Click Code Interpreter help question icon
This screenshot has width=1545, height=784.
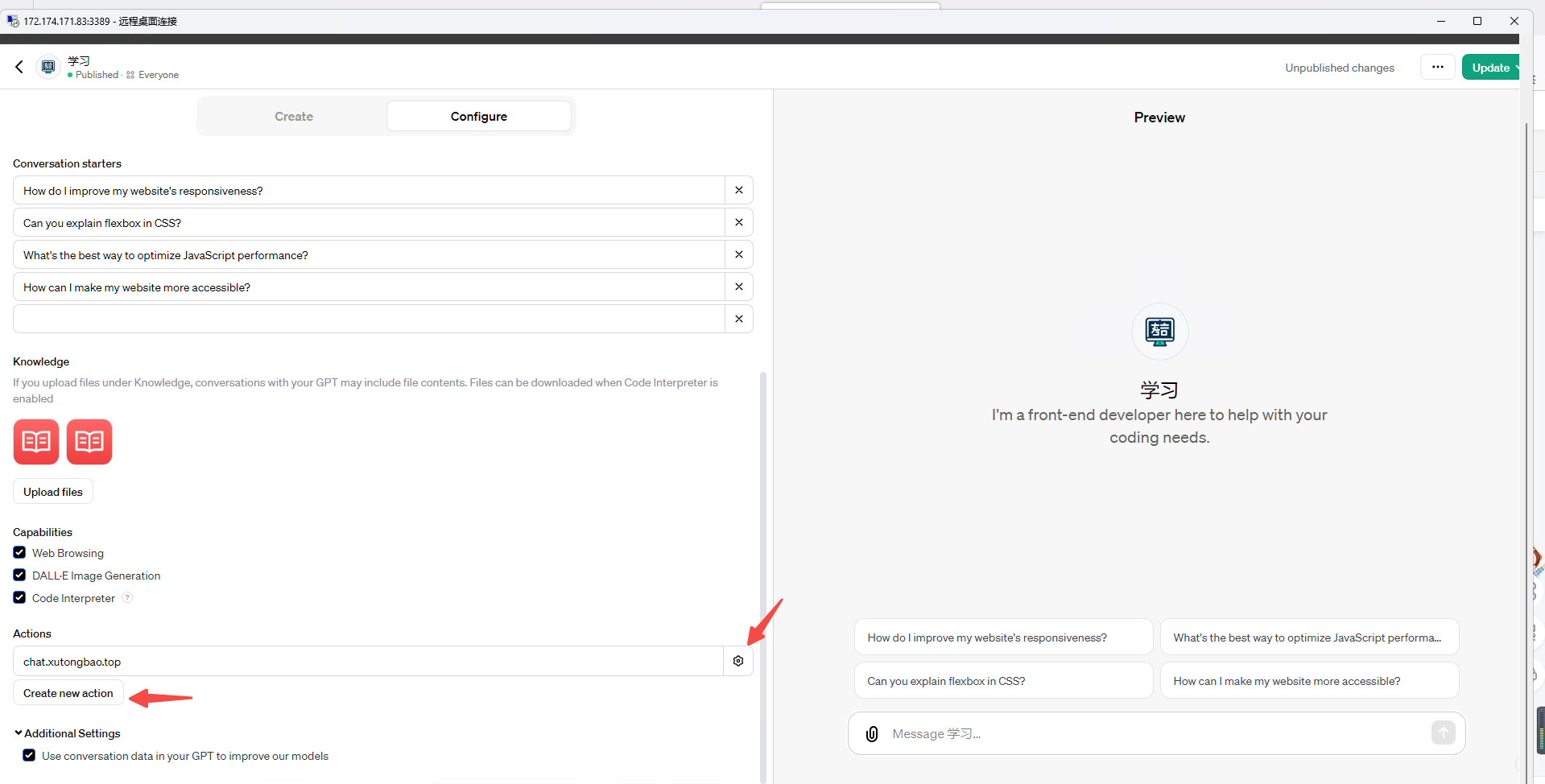(127, 597)
